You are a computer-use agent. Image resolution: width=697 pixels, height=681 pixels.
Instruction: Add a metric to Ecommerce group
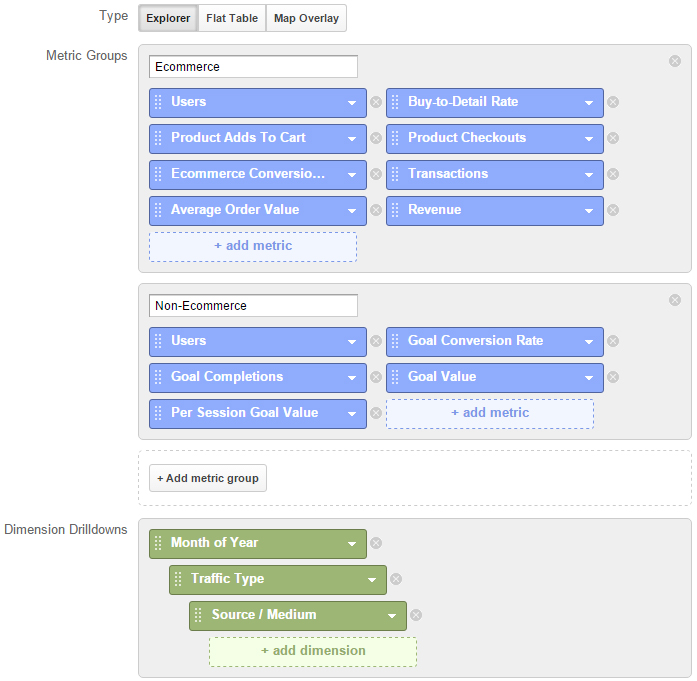point(253,247)
